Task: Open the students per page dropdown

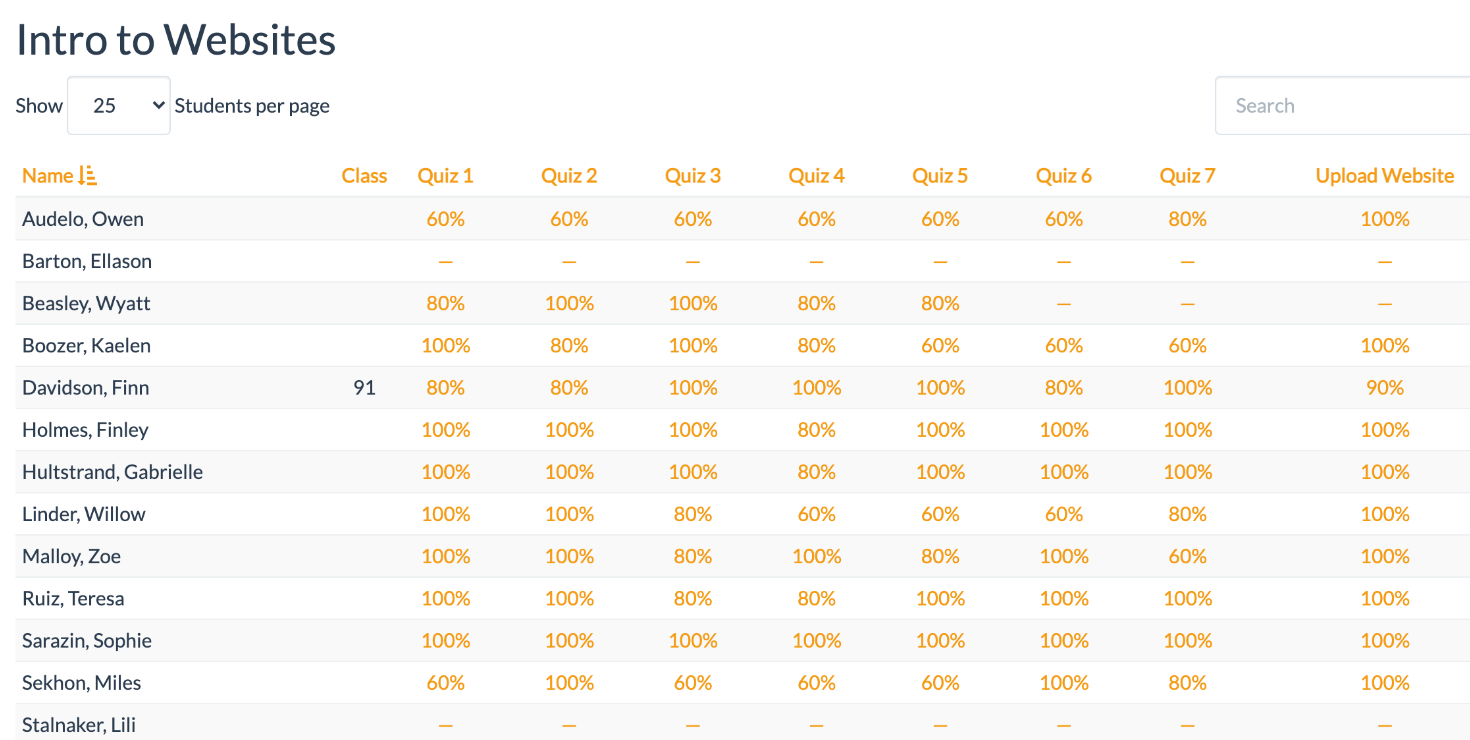Action: (119, 105)
